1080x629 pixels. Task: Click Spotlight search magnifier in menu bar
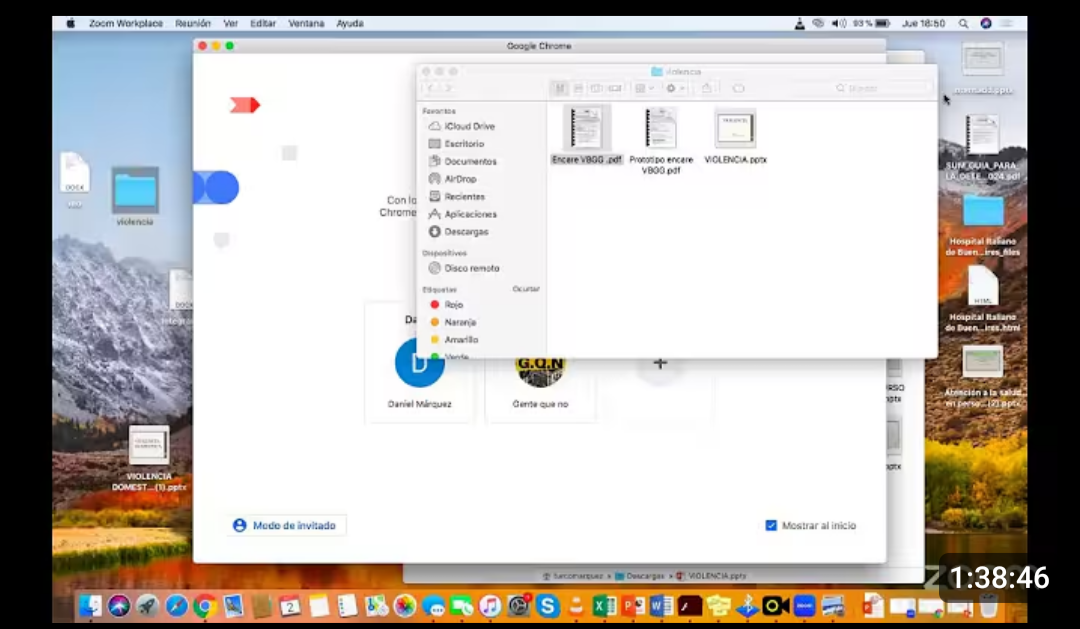(x=963, y=23)
